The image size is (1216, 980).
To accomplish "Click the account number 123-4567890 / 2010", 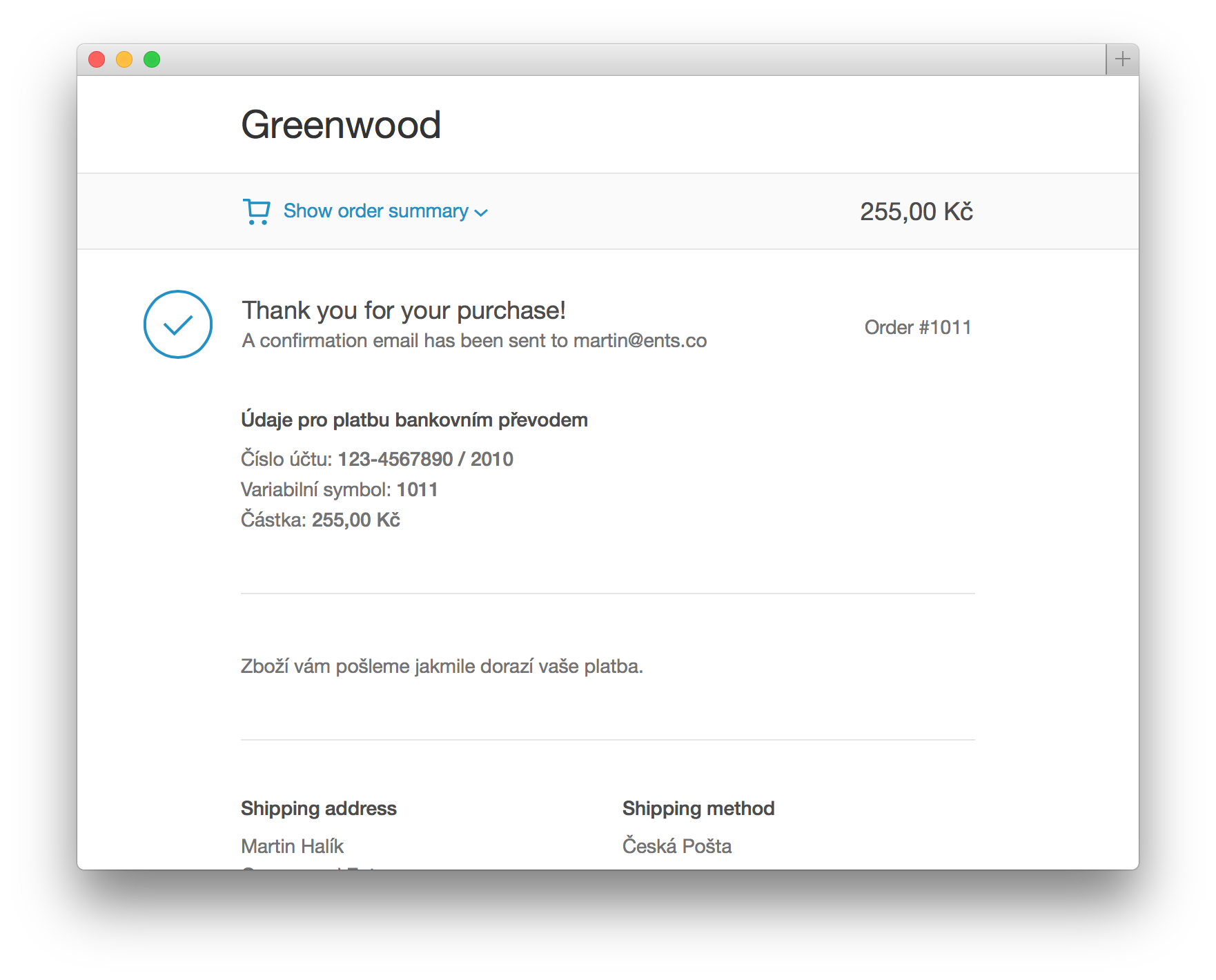I will tap(425, 459).
